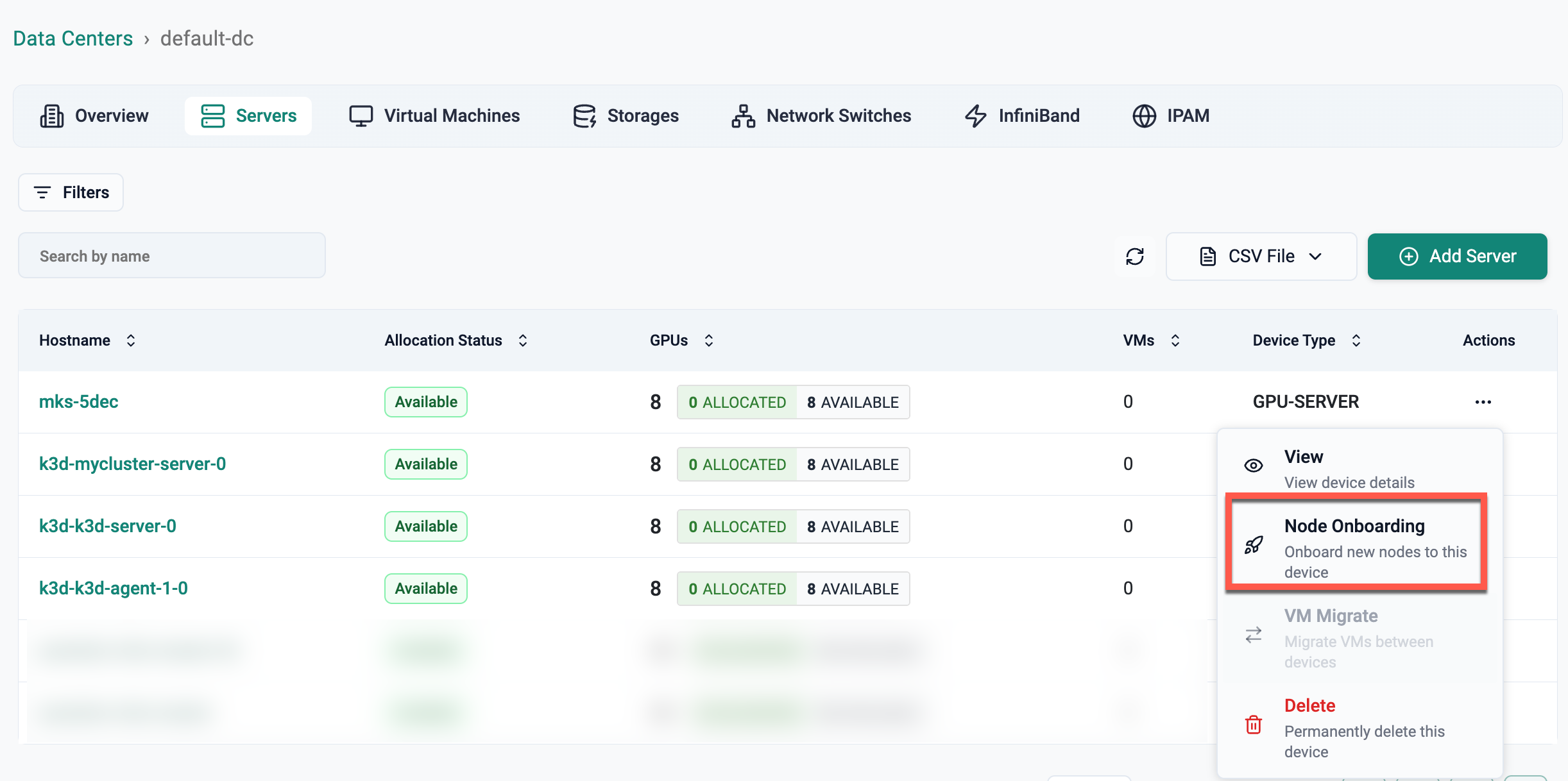Switch to the Virtual Machines tab
1568x781 pixels.
(434, 116)
